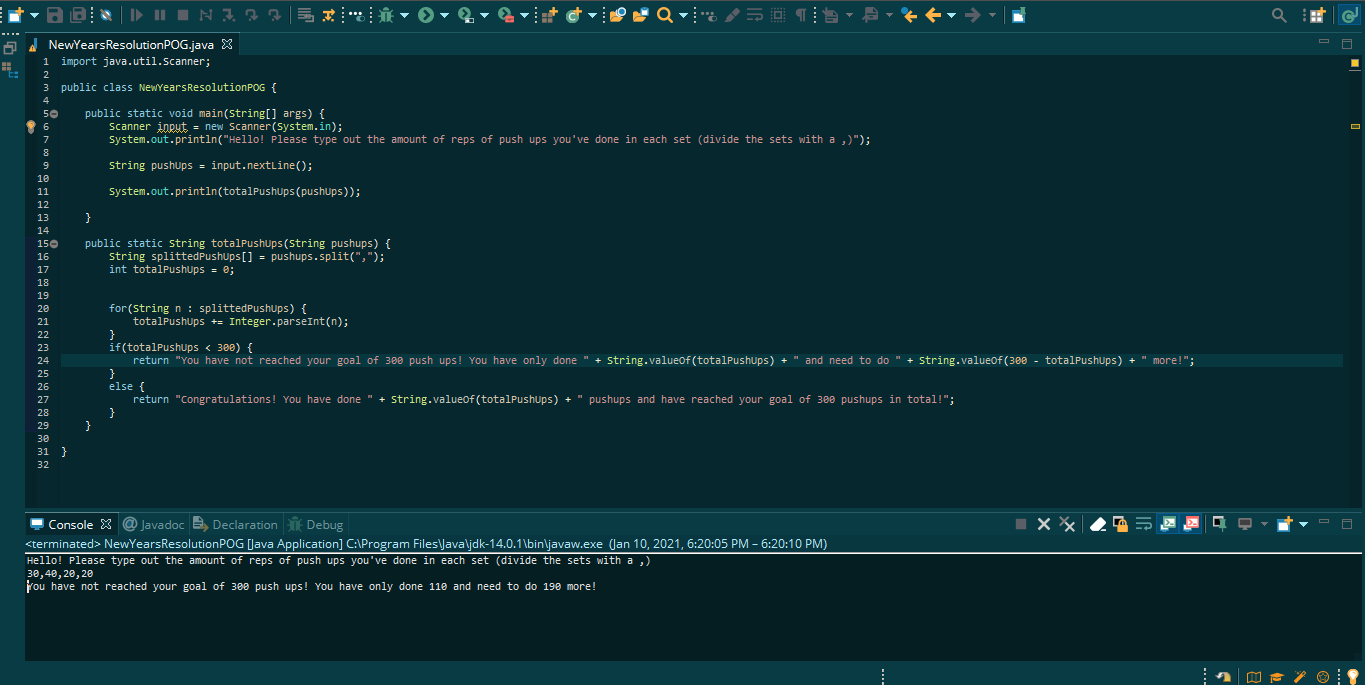The image size is (1365, 685).
Task: Click the Resume debug icon
Action: coord(137,15)
